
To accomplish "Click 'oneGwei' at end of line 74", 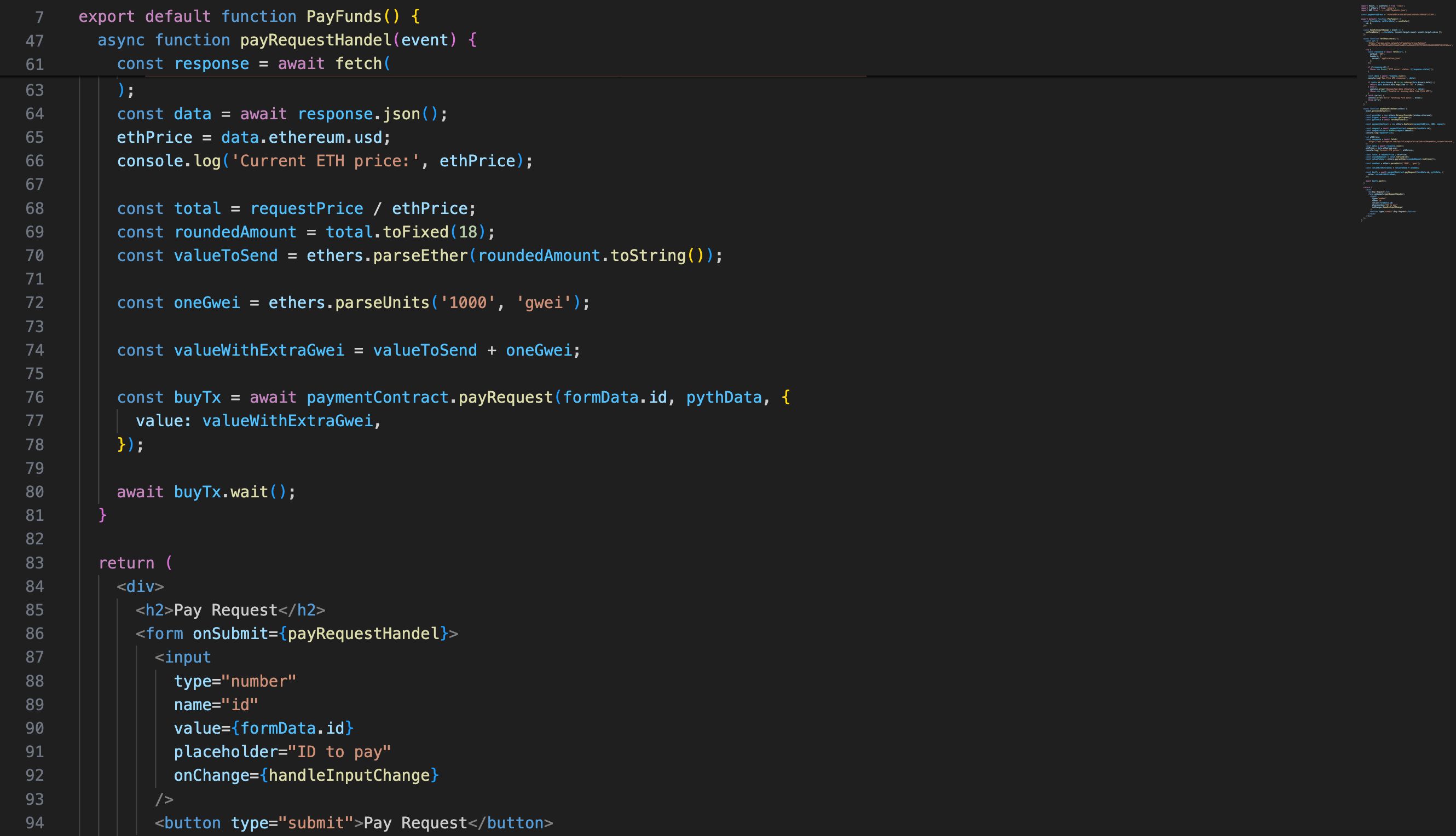I will pos(539,350).
